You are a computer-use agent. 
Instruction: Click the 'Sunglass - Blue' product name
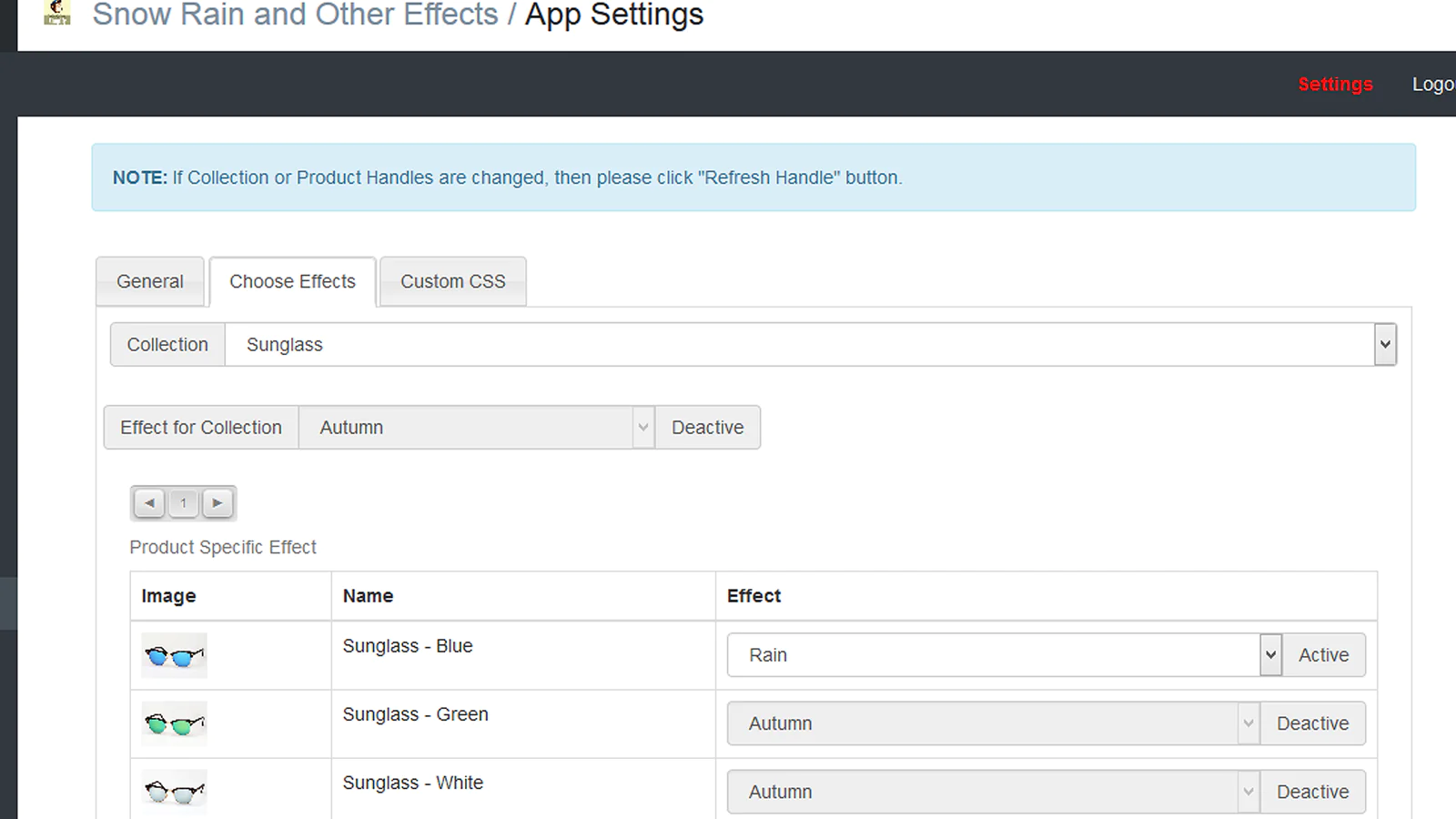click(408, 646)
